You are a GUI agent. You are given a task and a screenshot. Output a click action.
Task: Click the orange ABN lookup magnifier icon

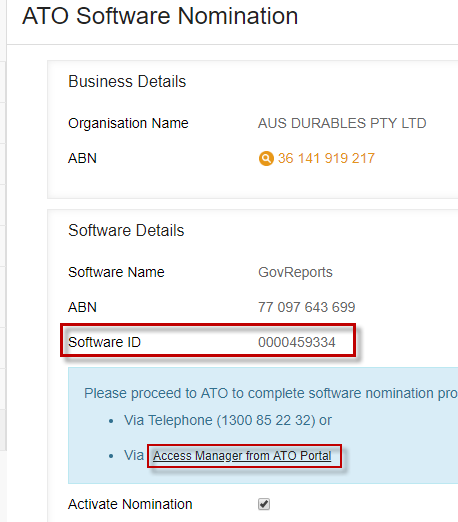coord(266,158)
